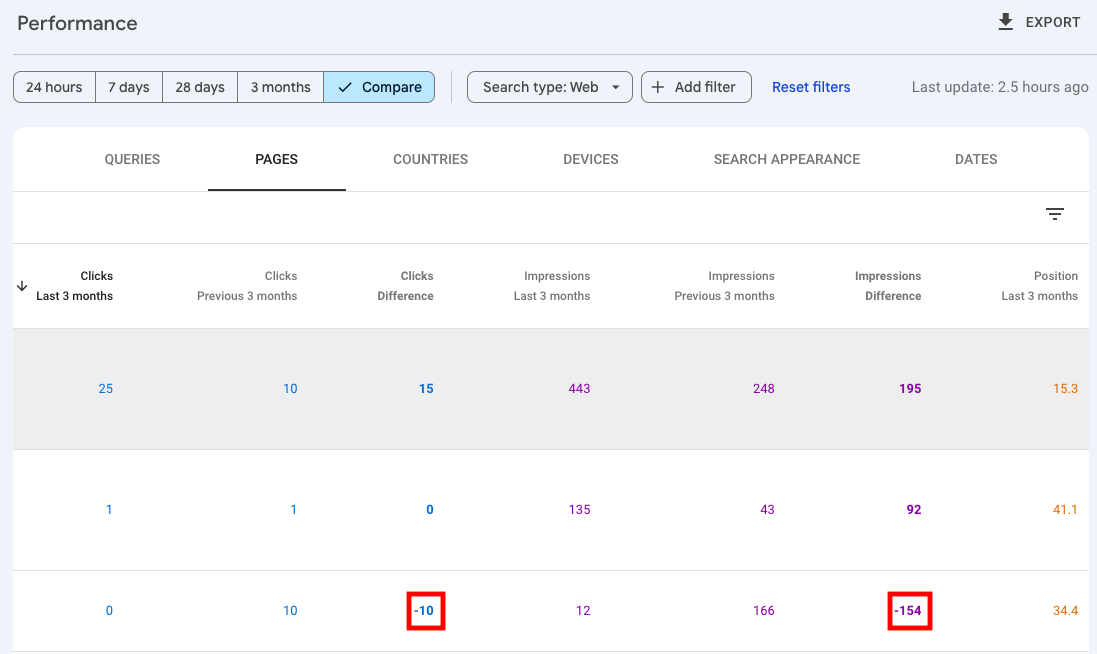Toggle the Compare date range chip
Viewport: 1097px width, 654px height.
(379, 87)
